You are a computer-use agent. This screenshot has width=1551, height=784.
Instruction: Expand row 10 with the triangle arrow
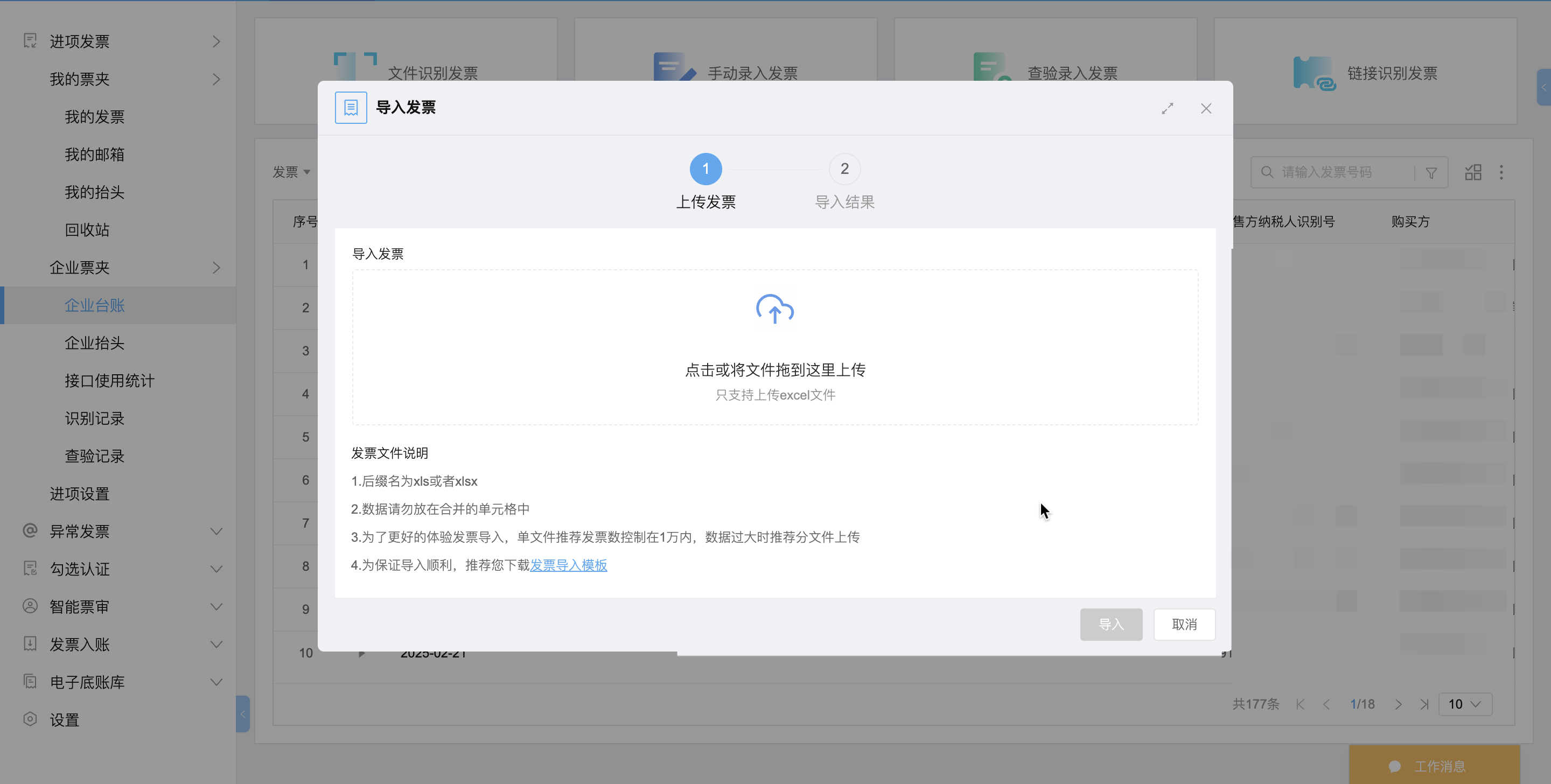(x=361, y=653)
